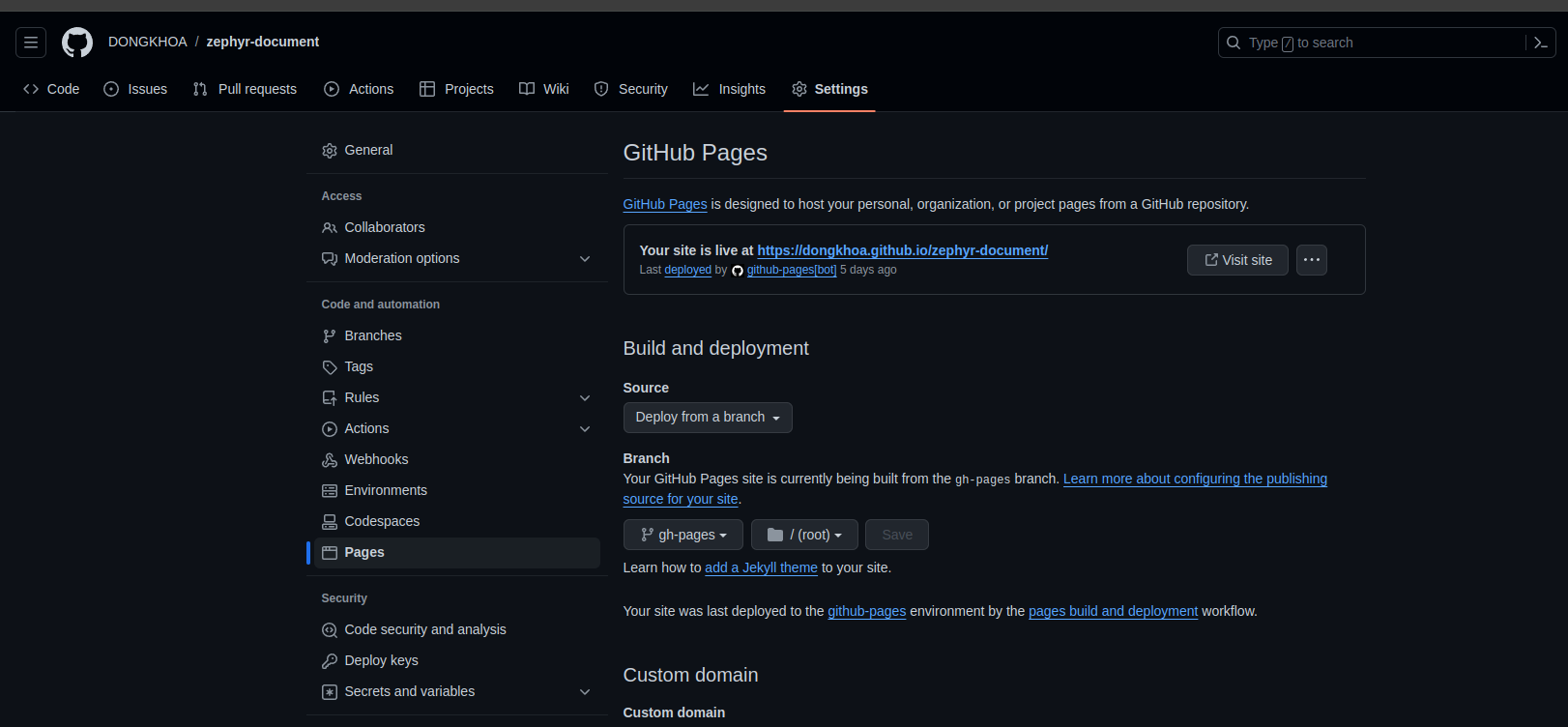
Task: Expand Moderation options chevron
Action: pos(585,259)
